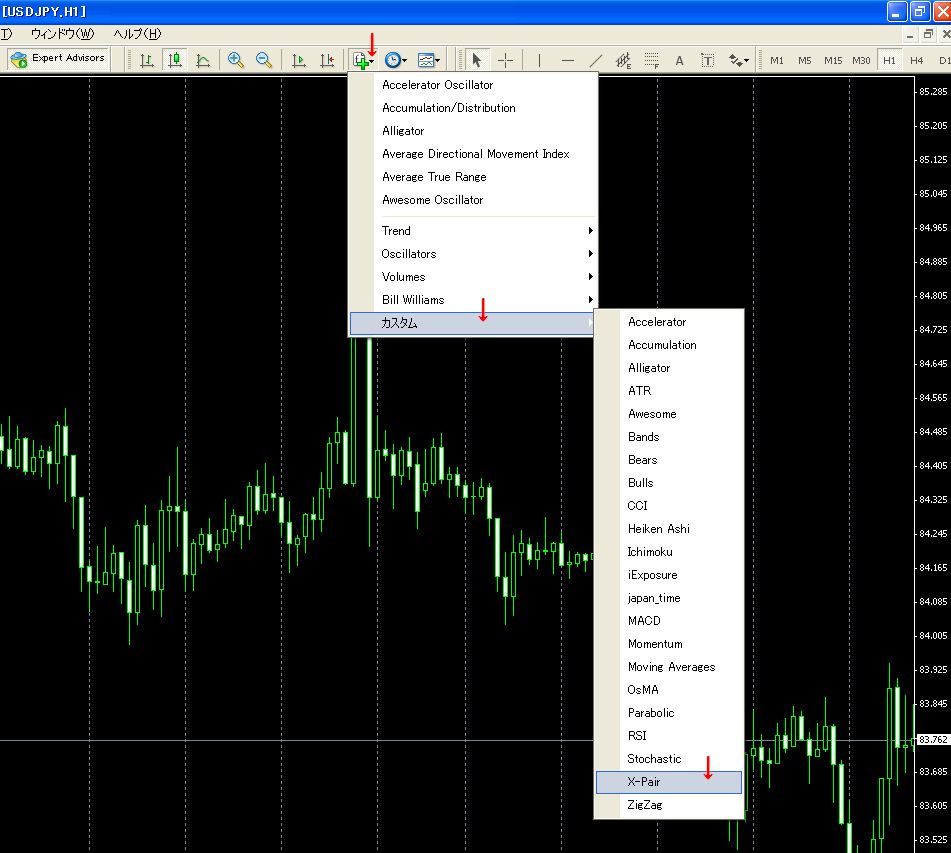Expand the カスタム submenu
The width and height of the screenshot is (951, 853).
(473, 323)
